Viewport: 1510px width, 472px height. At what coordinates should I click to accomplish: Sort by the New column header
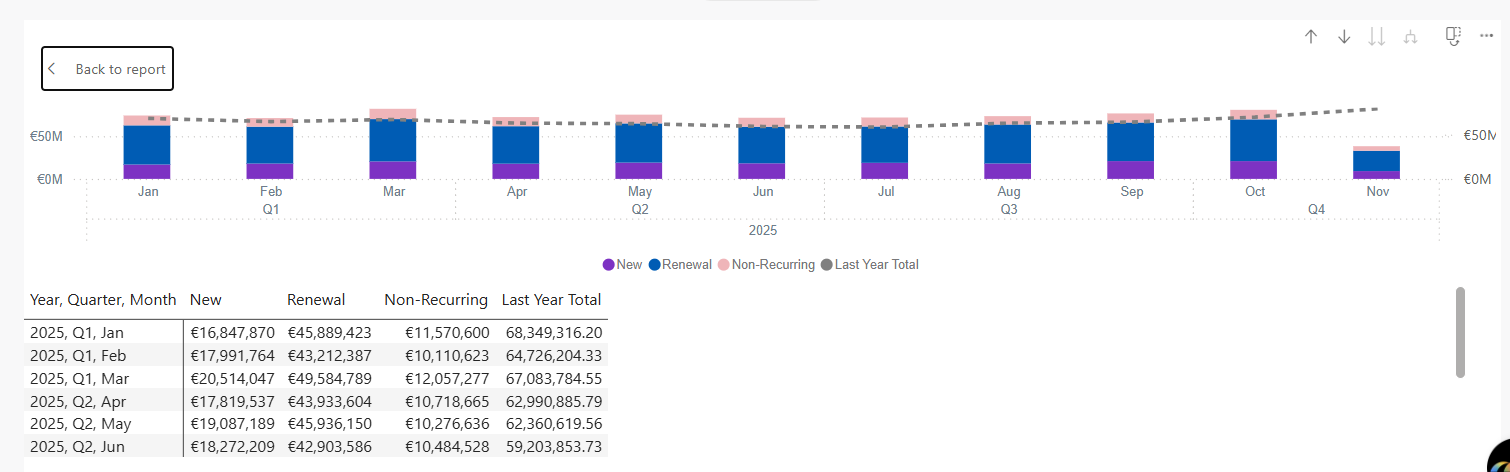click(206, 300)
